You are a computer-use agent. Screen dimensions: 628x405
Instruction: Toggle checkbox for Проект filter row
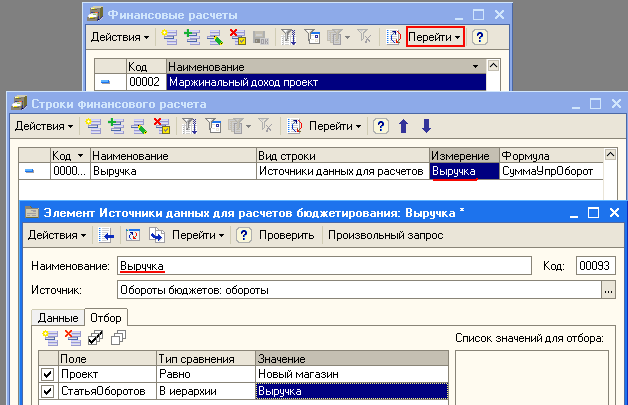click(x=47, y=374)
